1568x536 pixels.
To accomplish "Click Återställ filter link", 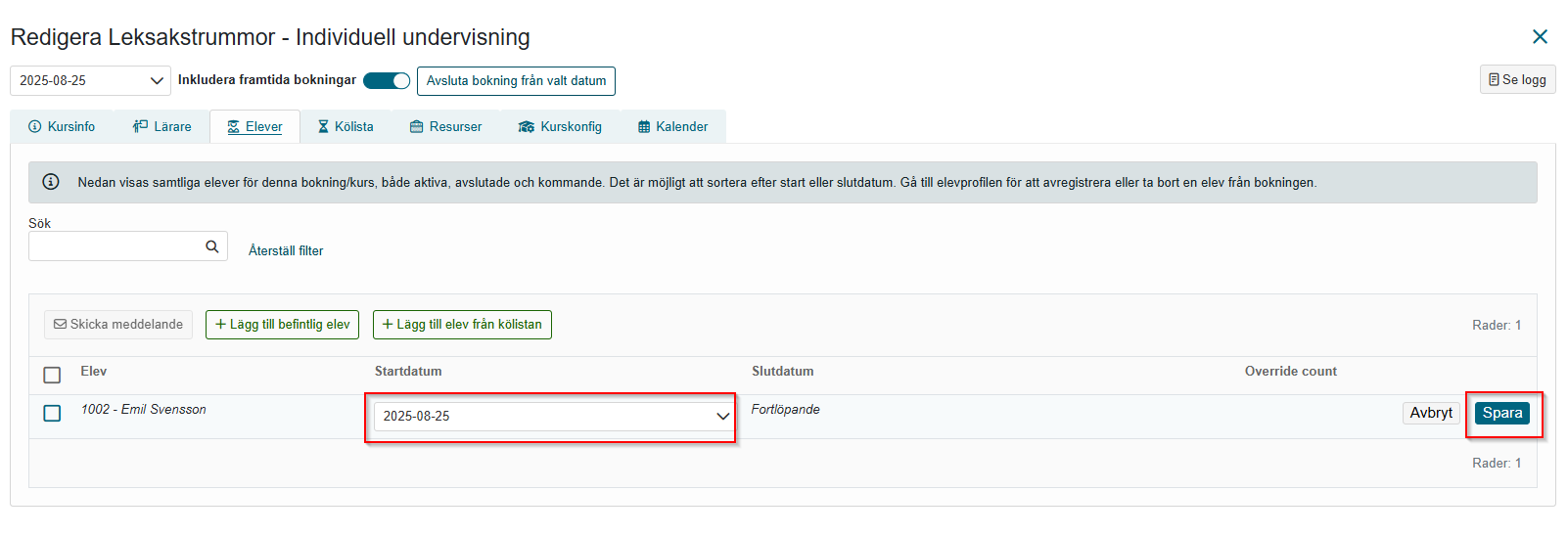I will 286,250.
